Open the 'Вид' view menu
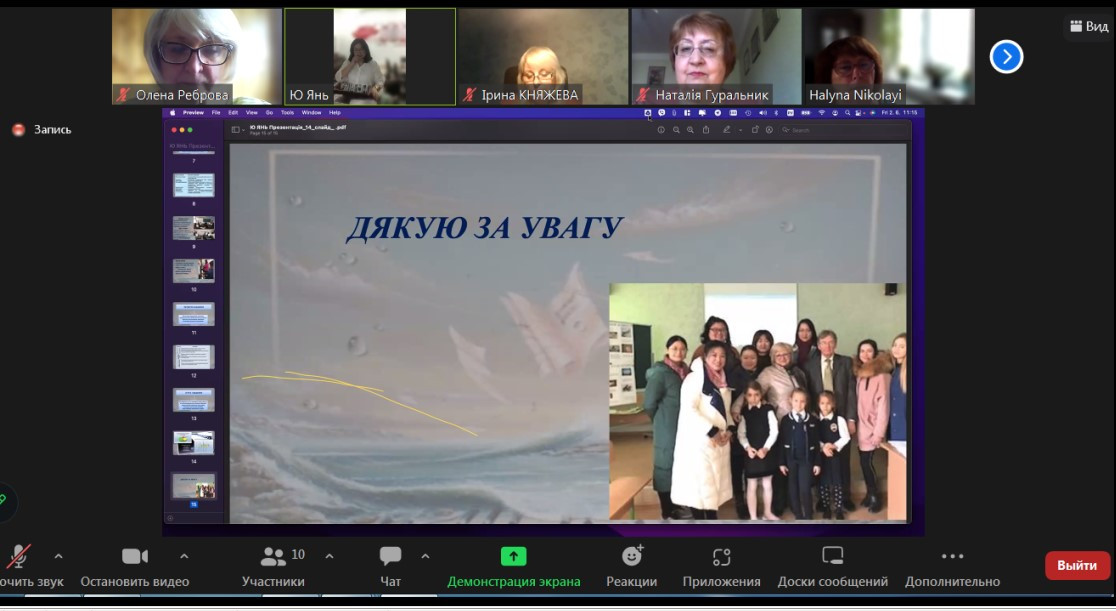 (1089, 27)
